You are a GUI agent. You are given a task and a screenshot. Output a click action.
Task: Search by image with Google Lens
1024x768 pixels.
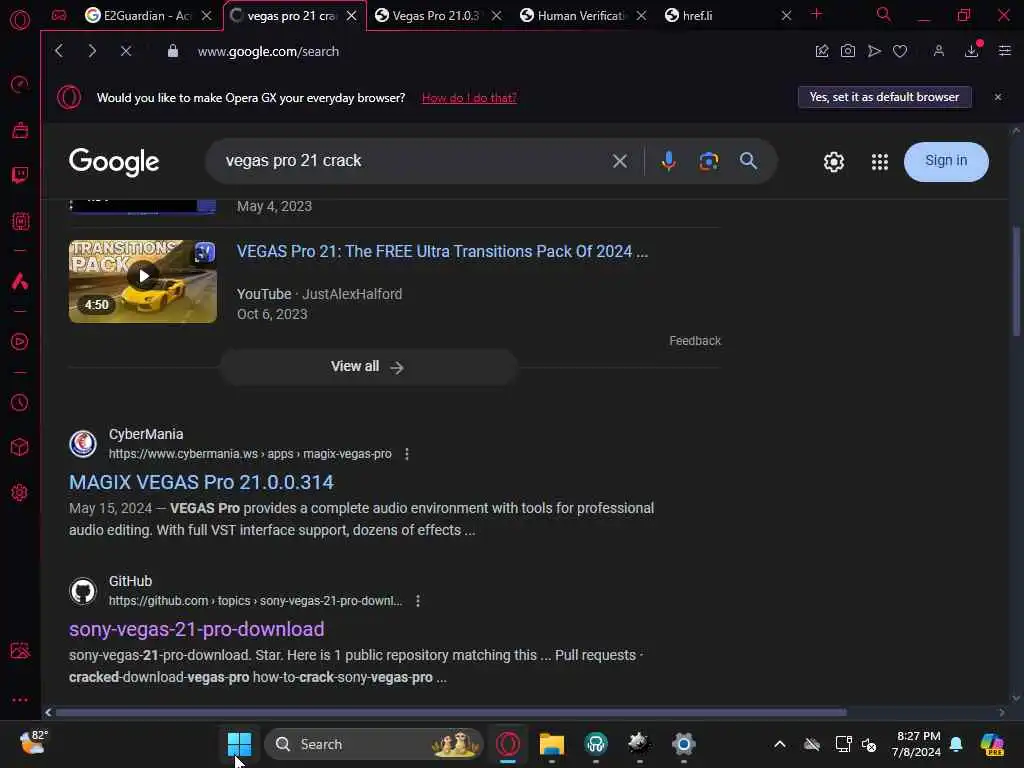[709, 161]
